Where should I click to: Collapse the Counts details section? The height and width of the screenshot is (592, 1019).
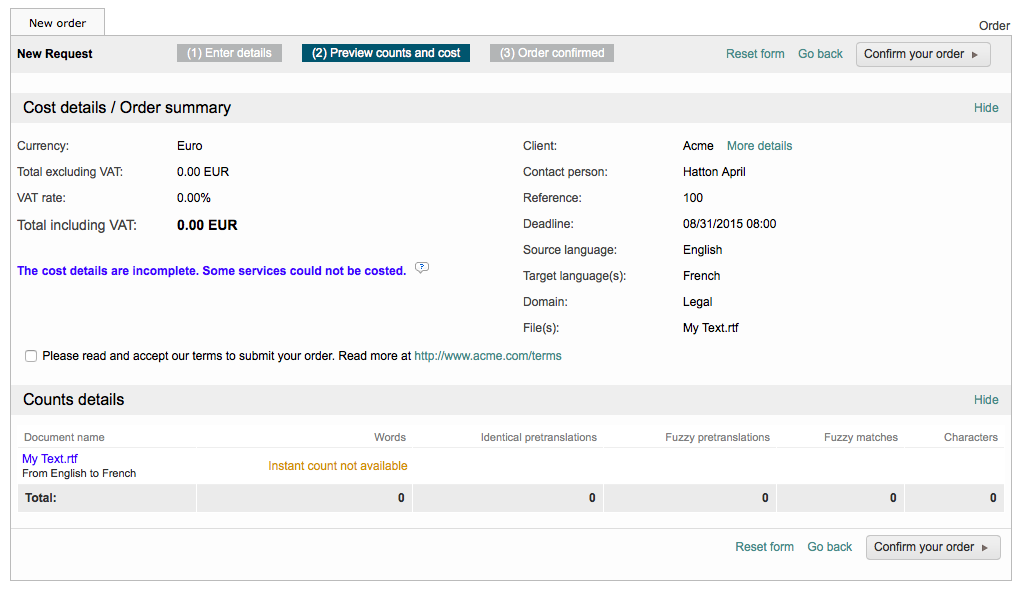(x=985, y=400)
